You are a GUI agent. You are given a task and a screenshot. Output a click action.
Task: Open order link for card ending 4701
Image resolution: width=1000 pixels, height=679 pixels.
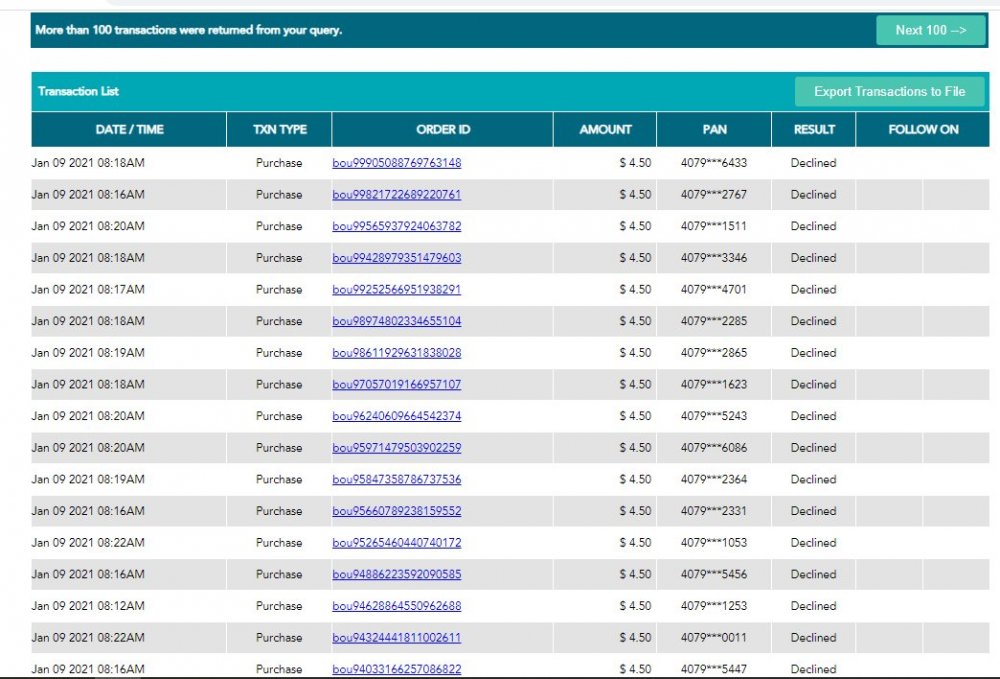click(397, 290)
